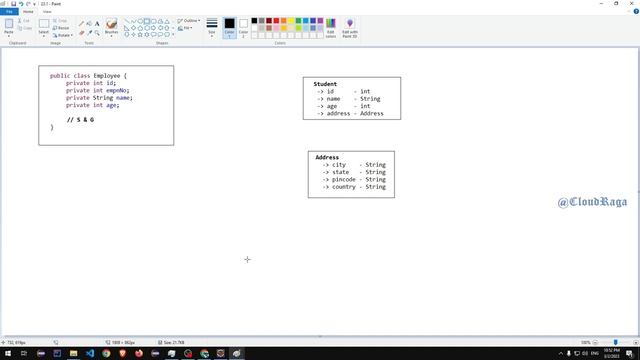Open Visual Studio Code from the taskbar

(90, 353)
